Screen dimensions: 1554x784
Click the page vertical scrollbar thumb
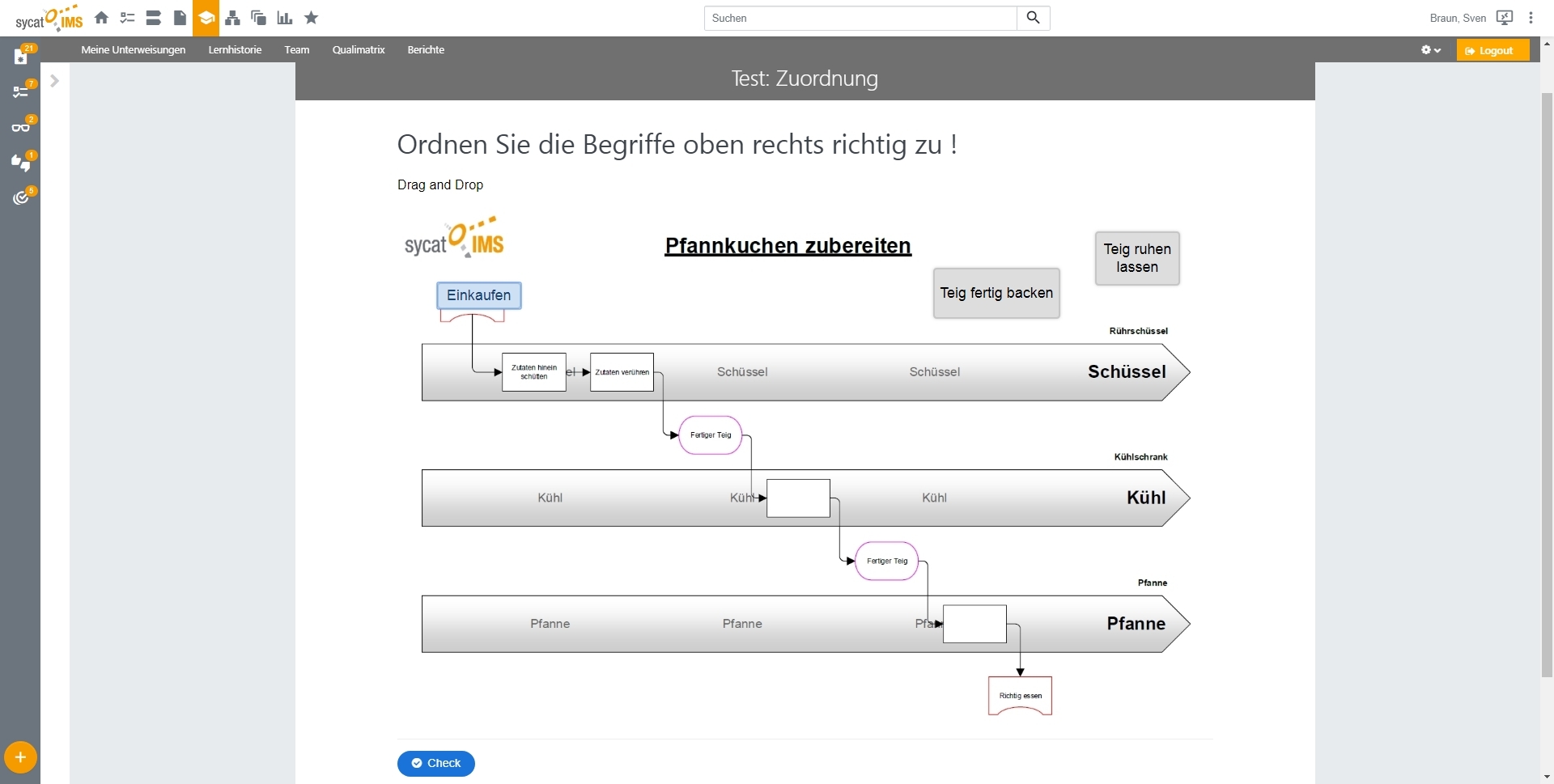(x=1547, y=384)
